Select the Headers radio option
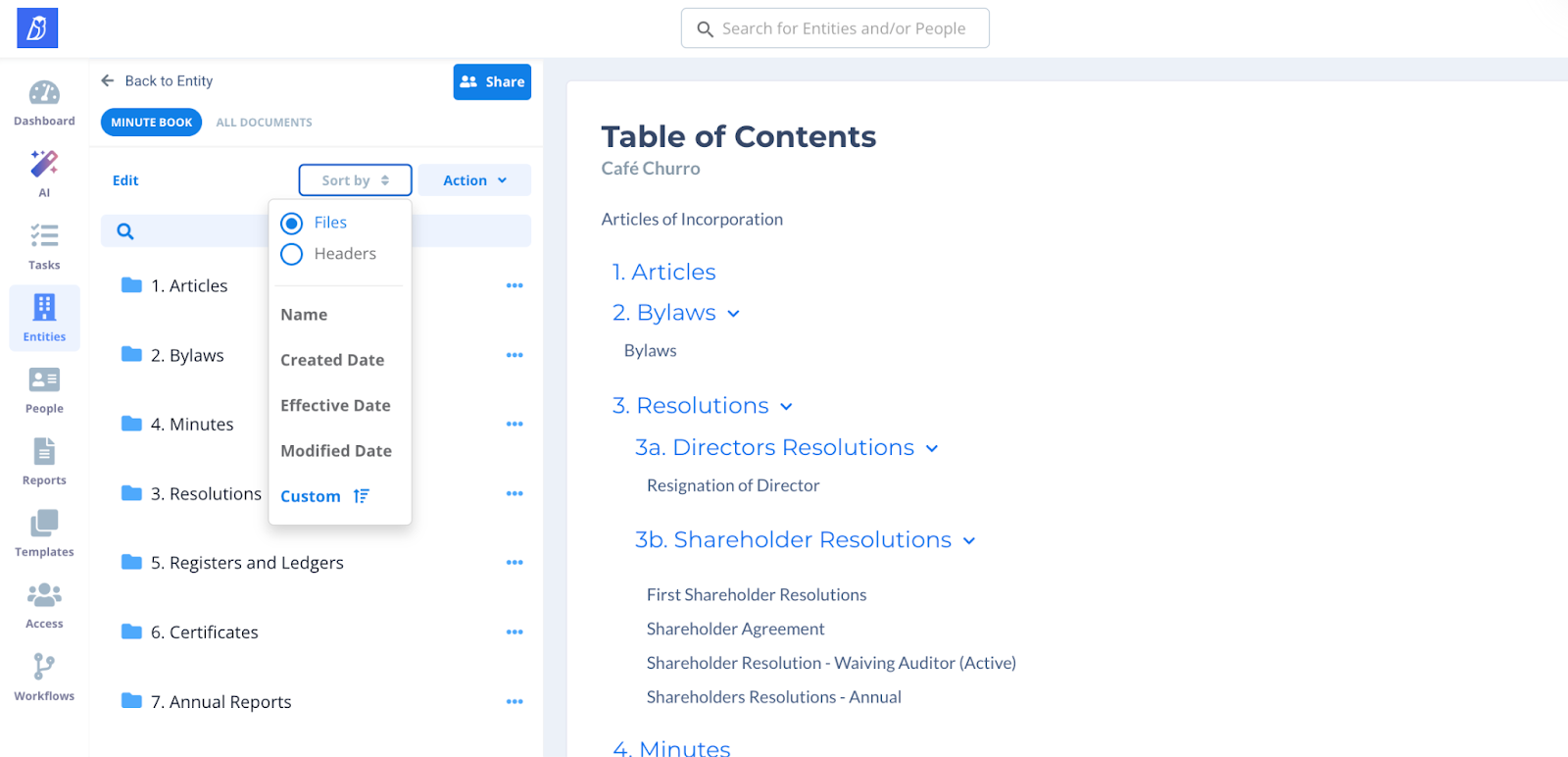 [292, 255]
